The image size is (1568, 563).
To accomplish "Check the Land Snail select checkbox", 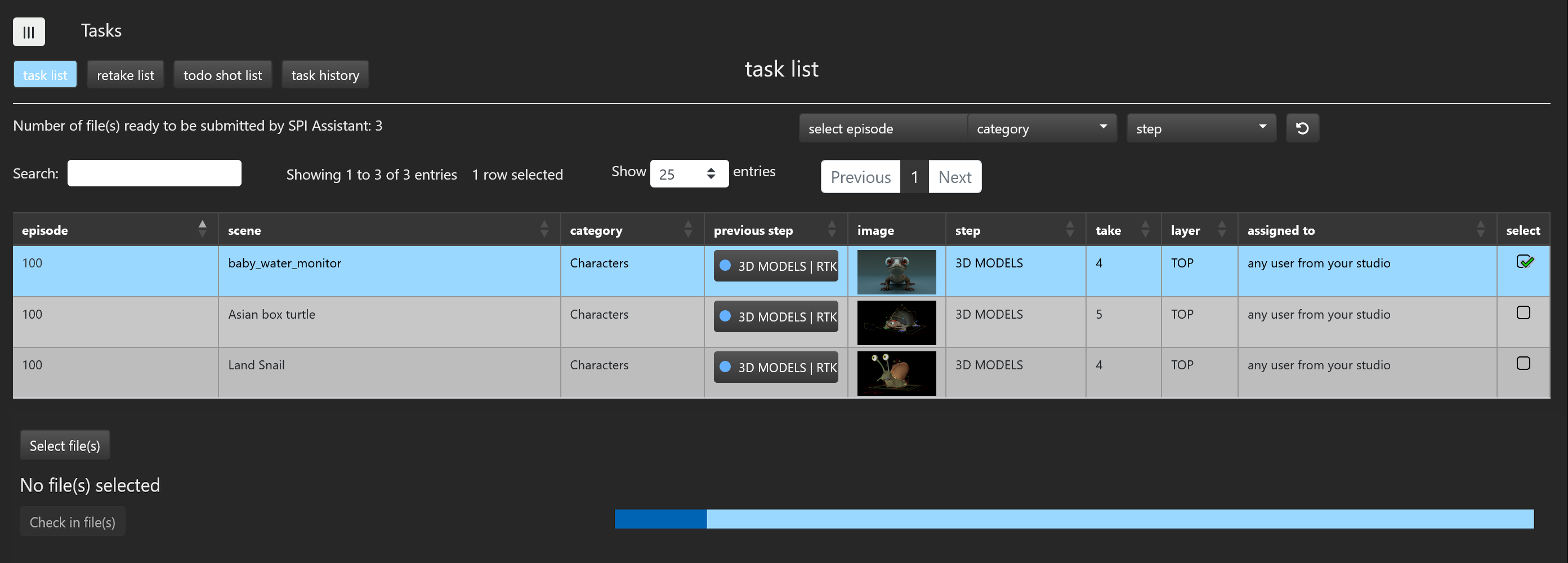I will [x=1523, y=363].
